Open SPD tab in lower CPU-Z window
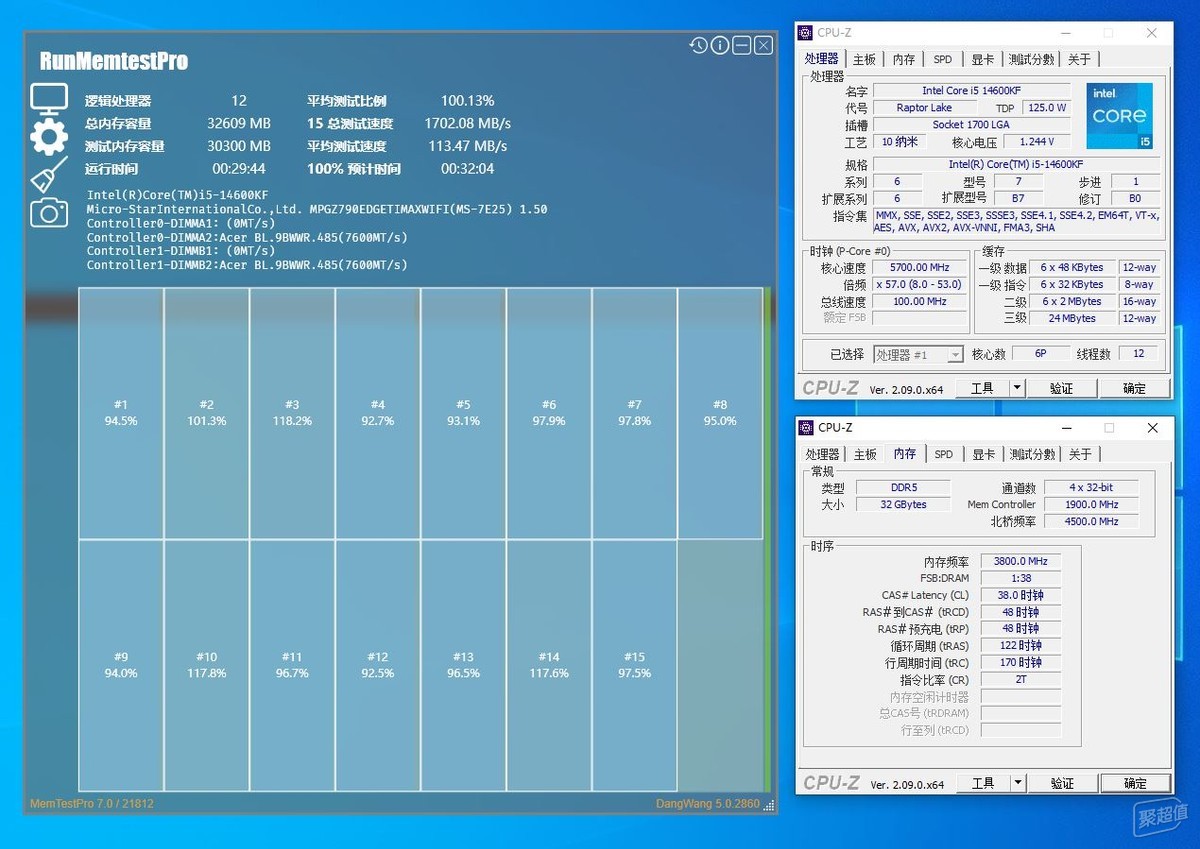Screen dimensions: 1200x849 pyautogui.click(x=944, y=455)
